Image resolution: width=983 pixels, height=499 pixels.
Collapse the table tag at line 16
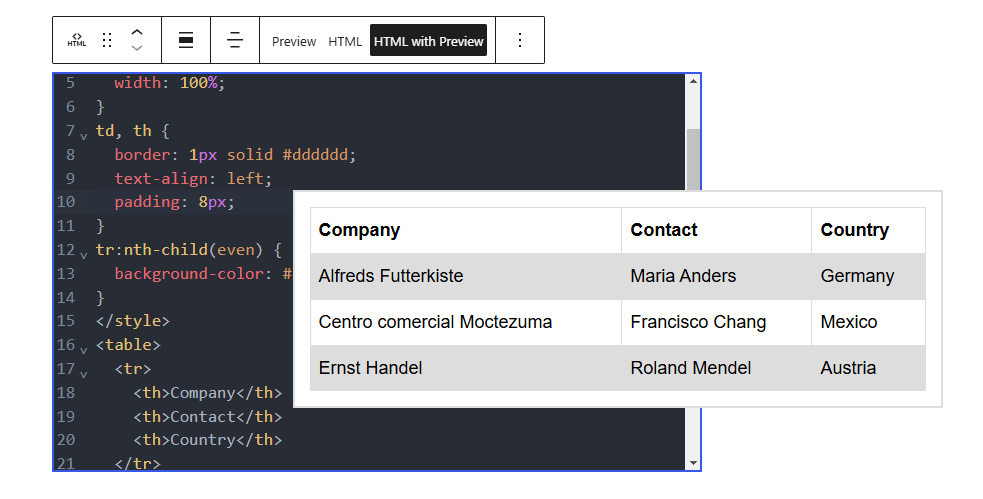tap(84, 348)
